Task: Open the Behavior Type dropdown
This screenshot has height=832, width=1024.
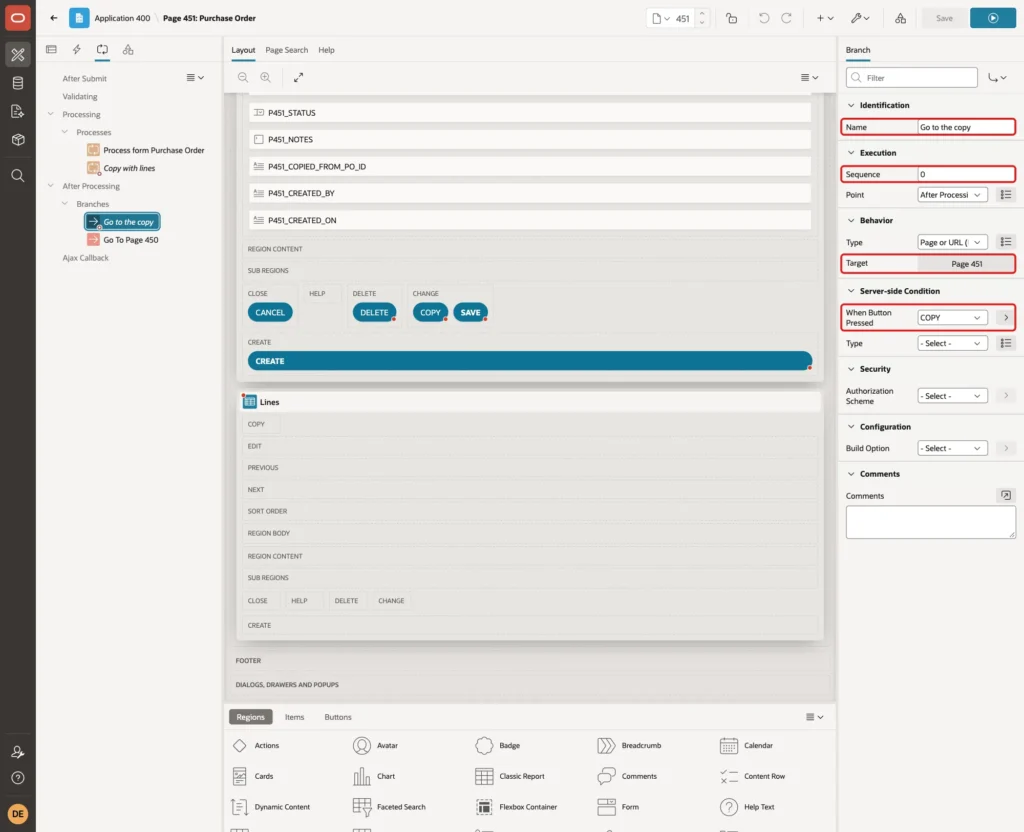Action: click(x=952, y=242)
